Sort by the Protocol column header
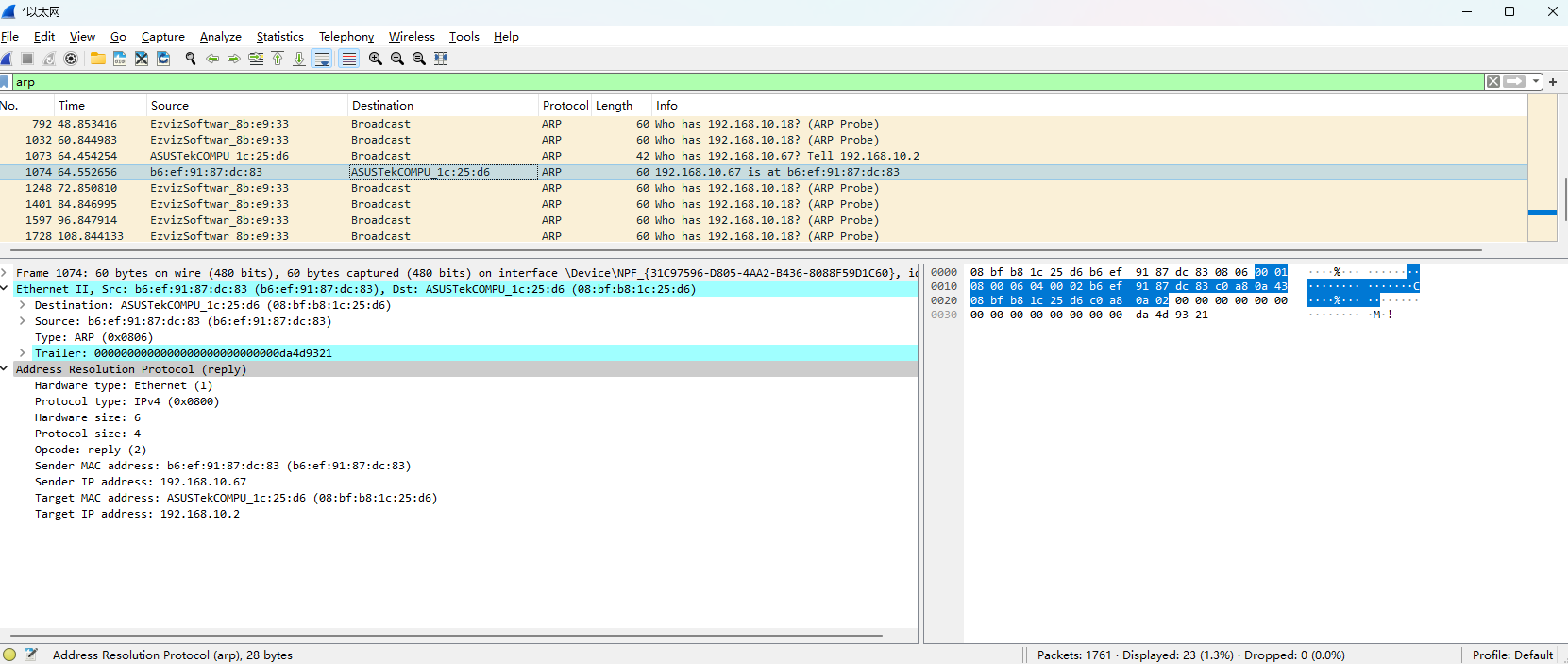Viewport: 1568px width, 664px height. pos(565,106)
